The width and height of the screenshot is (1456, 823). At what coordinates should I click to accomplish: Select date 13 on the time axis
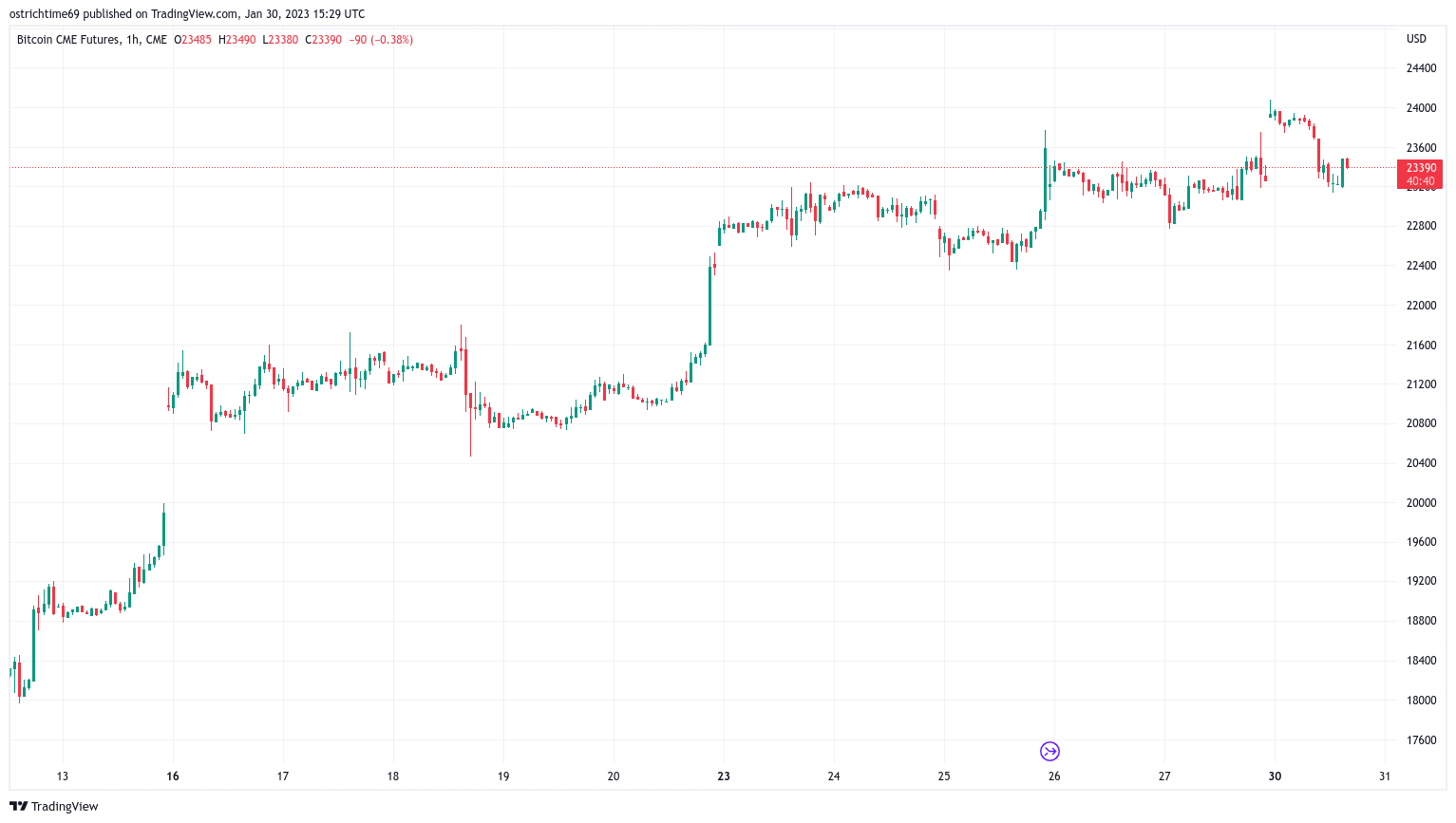[63, 776]
